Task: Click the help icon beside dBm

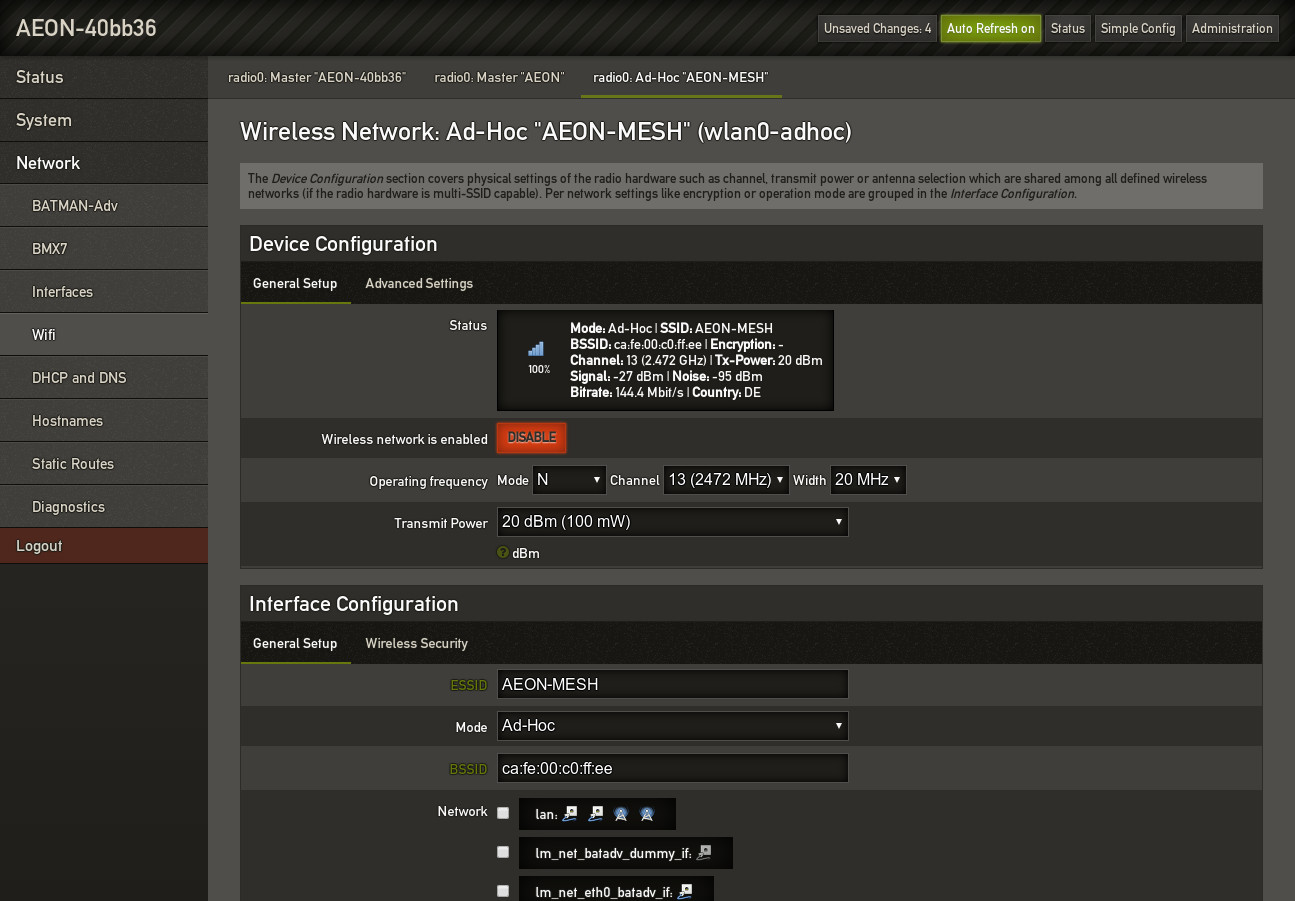Action: (x=503, y=553)
